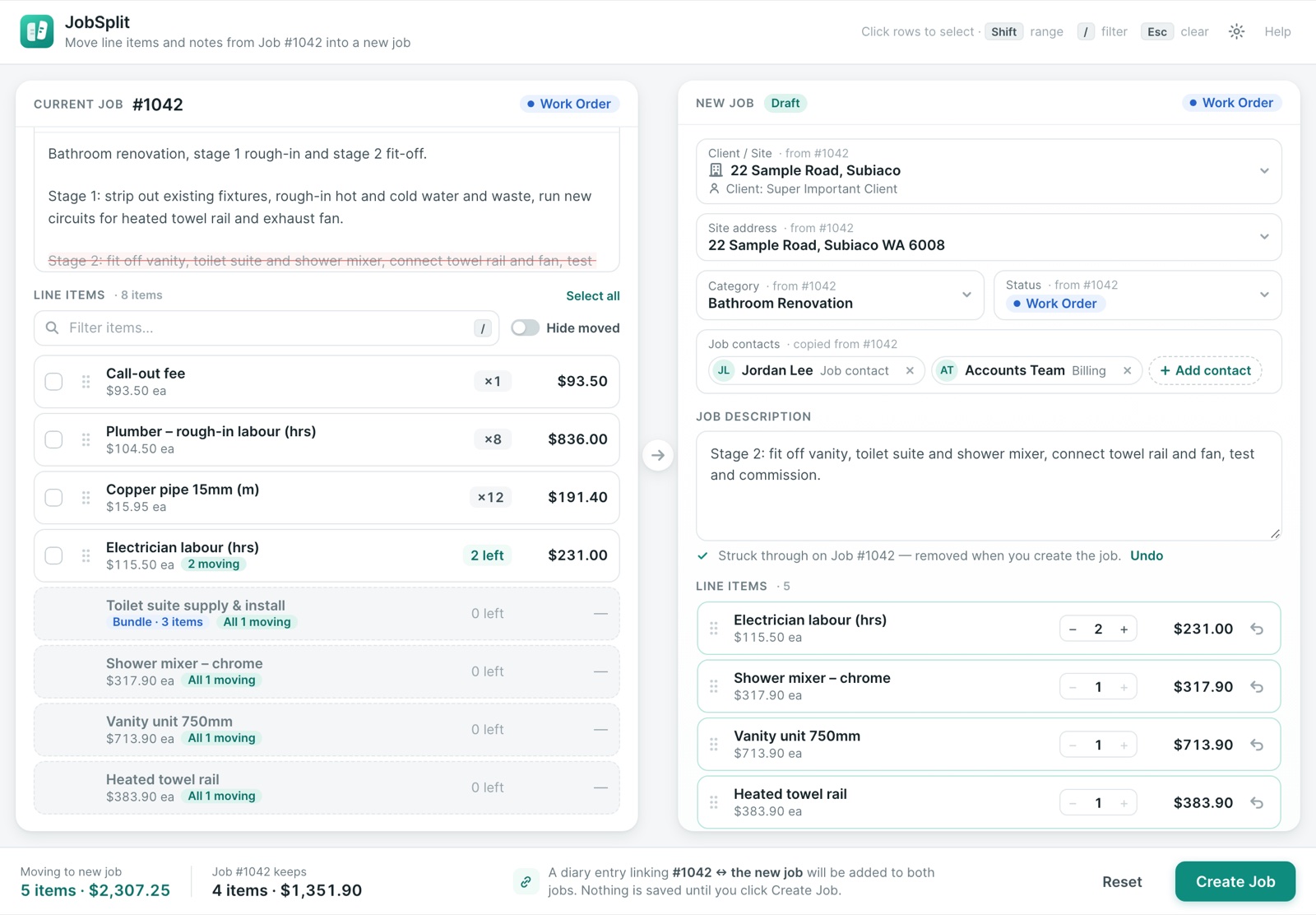Click the Shift key hint
The image size is (1316, 915).
pyautogui.click(x=1003, y=32)
